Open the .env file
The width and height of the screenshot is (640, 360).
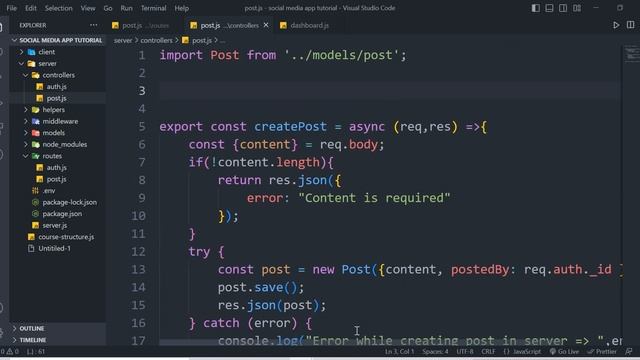(x=57, y=191)
